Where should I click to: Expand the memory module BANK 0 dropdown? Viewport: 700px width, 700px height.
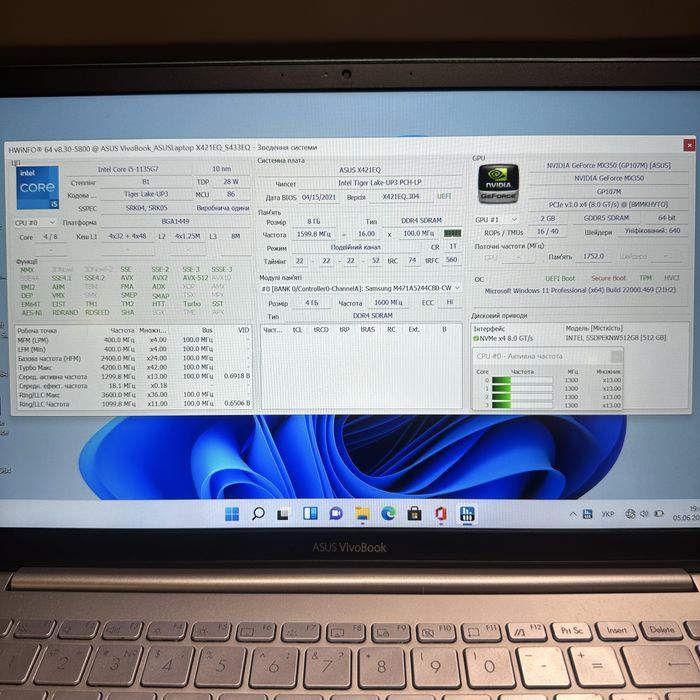[x=360, y=289]
